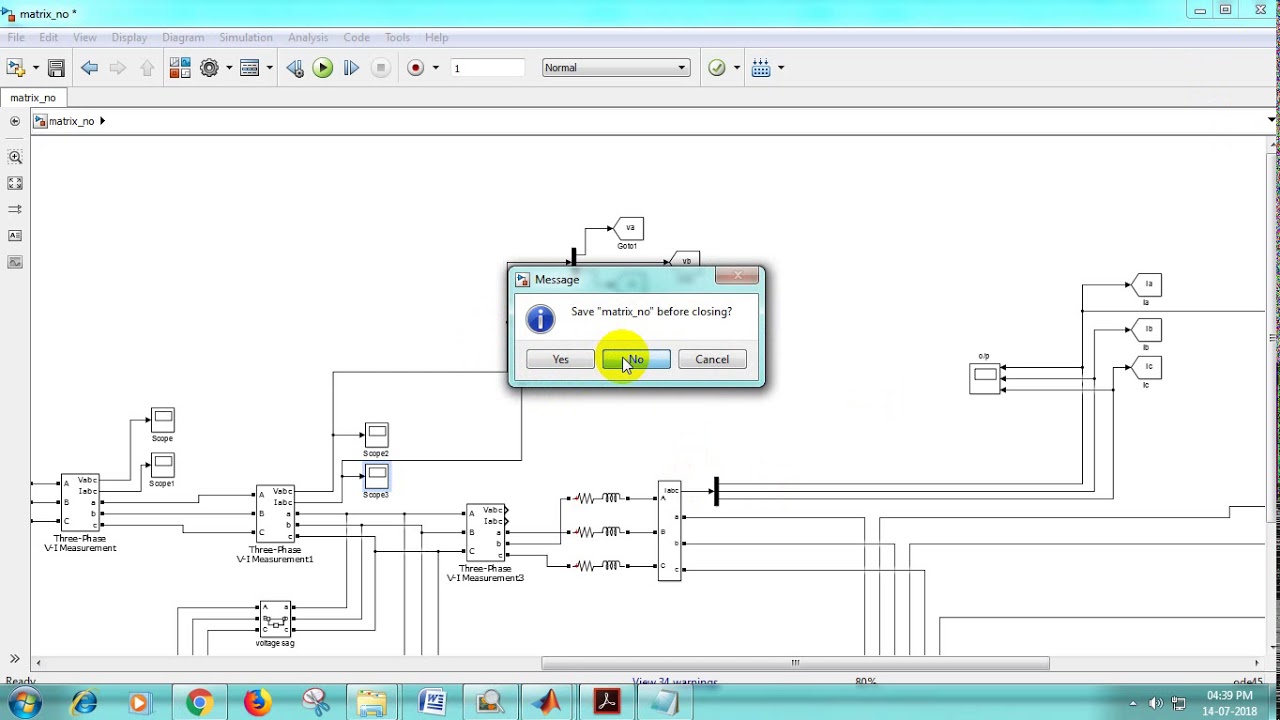Click the red Record icon in the toolbar

pos(416,68)
